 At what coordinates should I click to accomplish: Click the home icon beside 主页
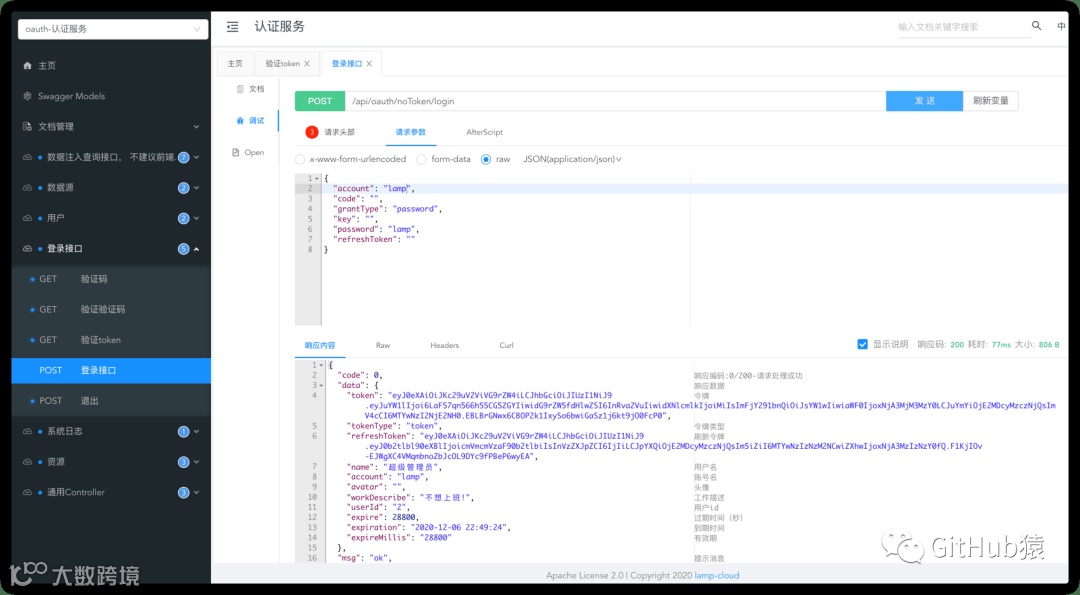[x=28, y=65]
